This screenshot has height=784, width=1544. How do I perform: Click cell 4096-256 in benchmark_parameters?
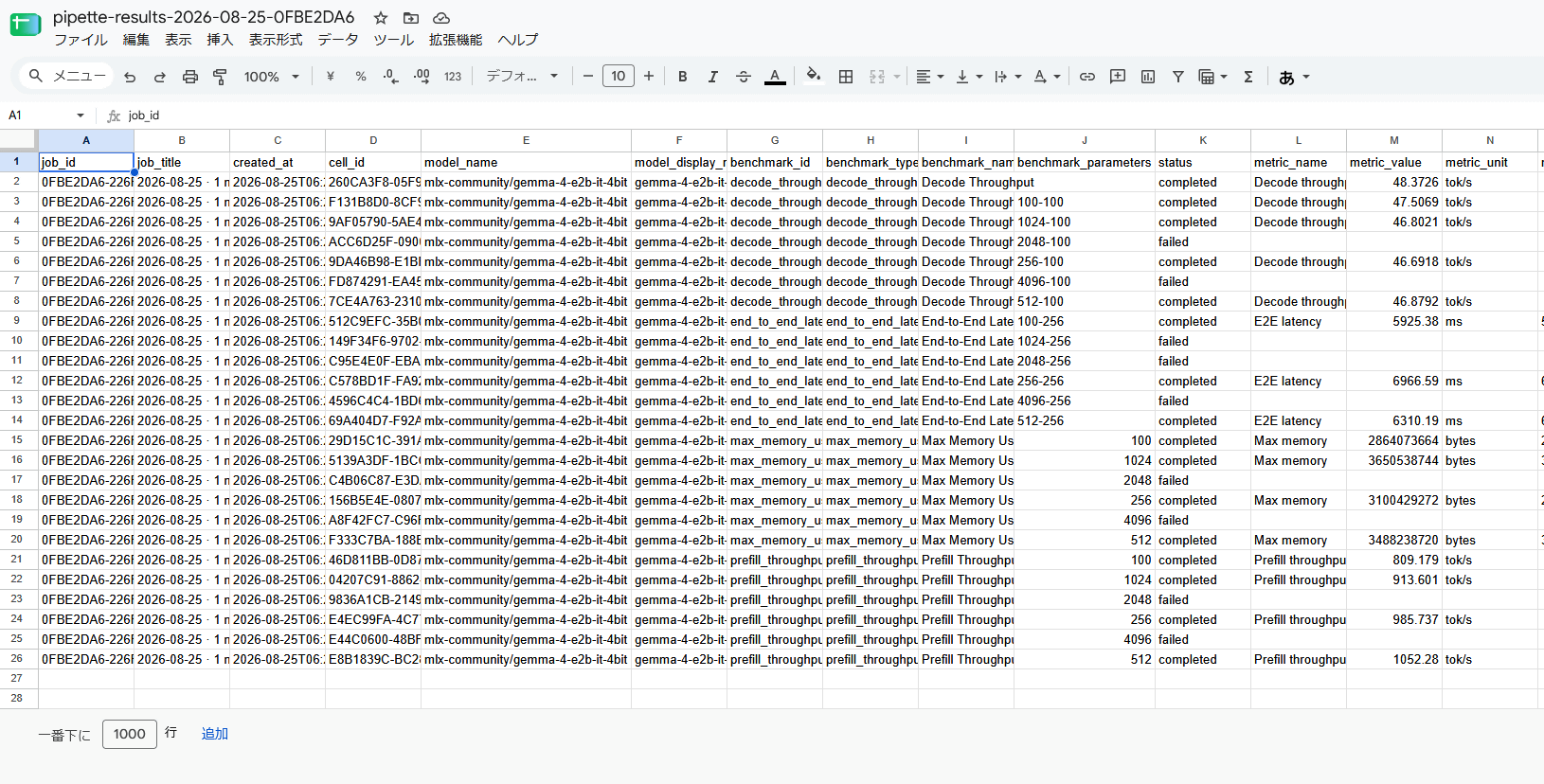1085,401
